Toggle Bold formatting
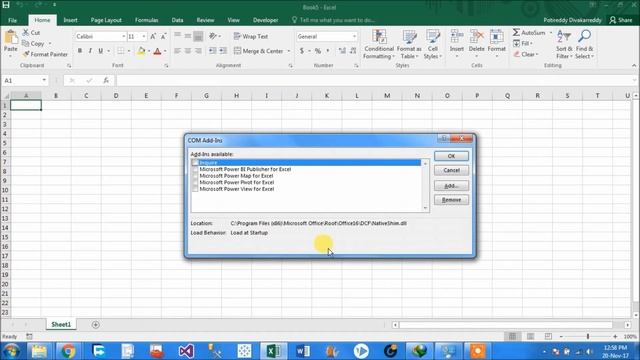Image resolution: width=640 pixels, height=360 pixels. tap(80, 51)
